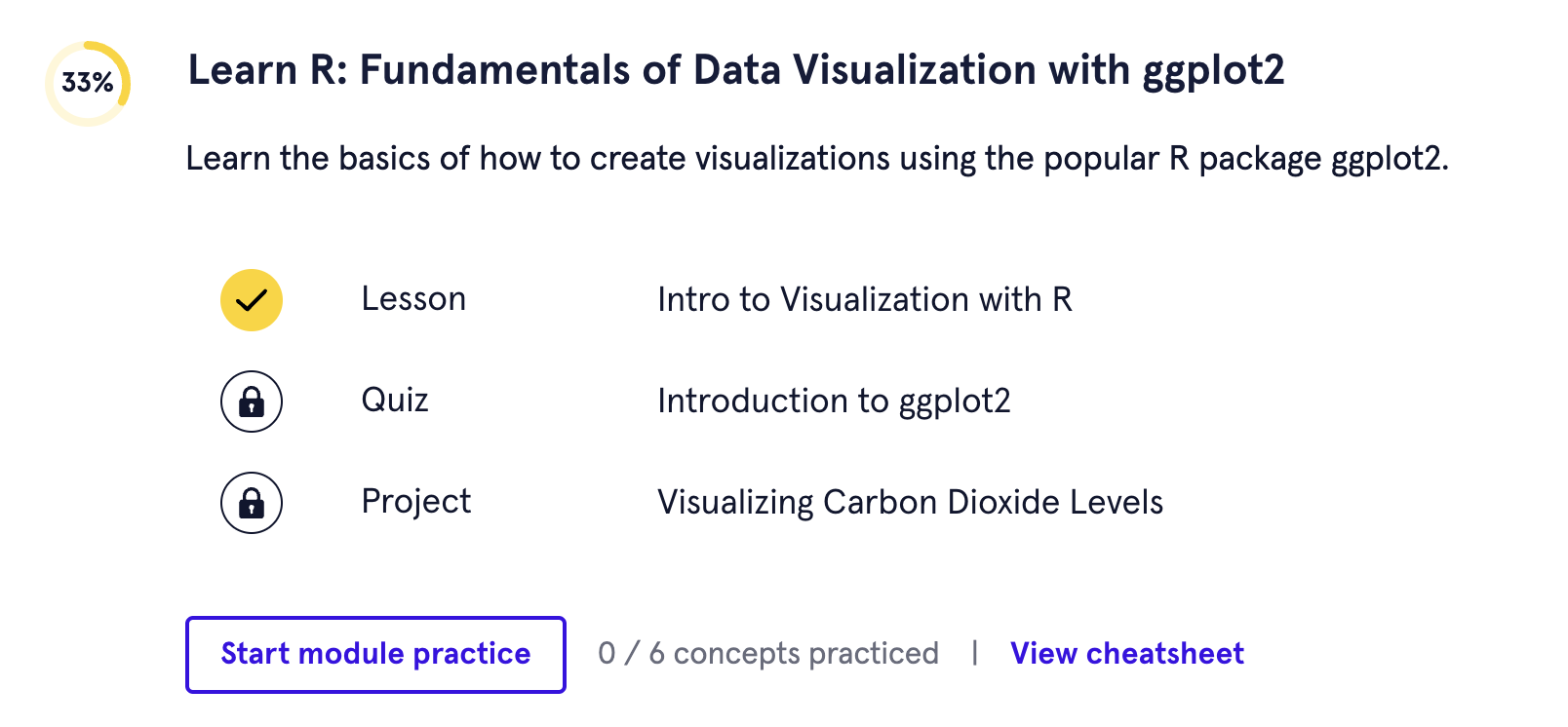Click the separator bar before View cheatsheet
This screenshot has width=1568, height=727.
pos(974,653)
